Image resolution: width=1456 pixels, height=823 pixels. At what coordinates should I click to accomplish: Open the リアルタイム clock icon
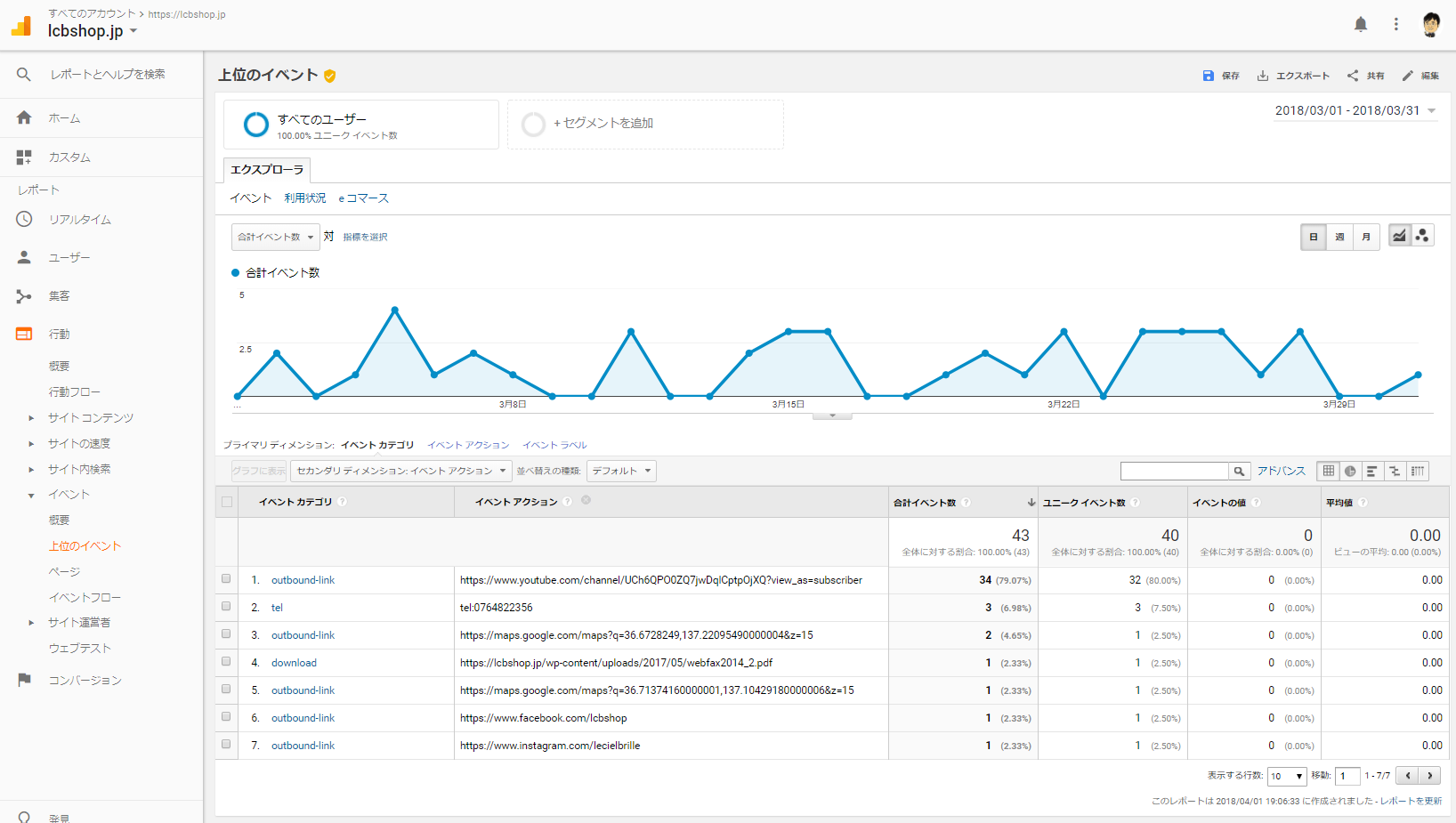click(24, 219)
